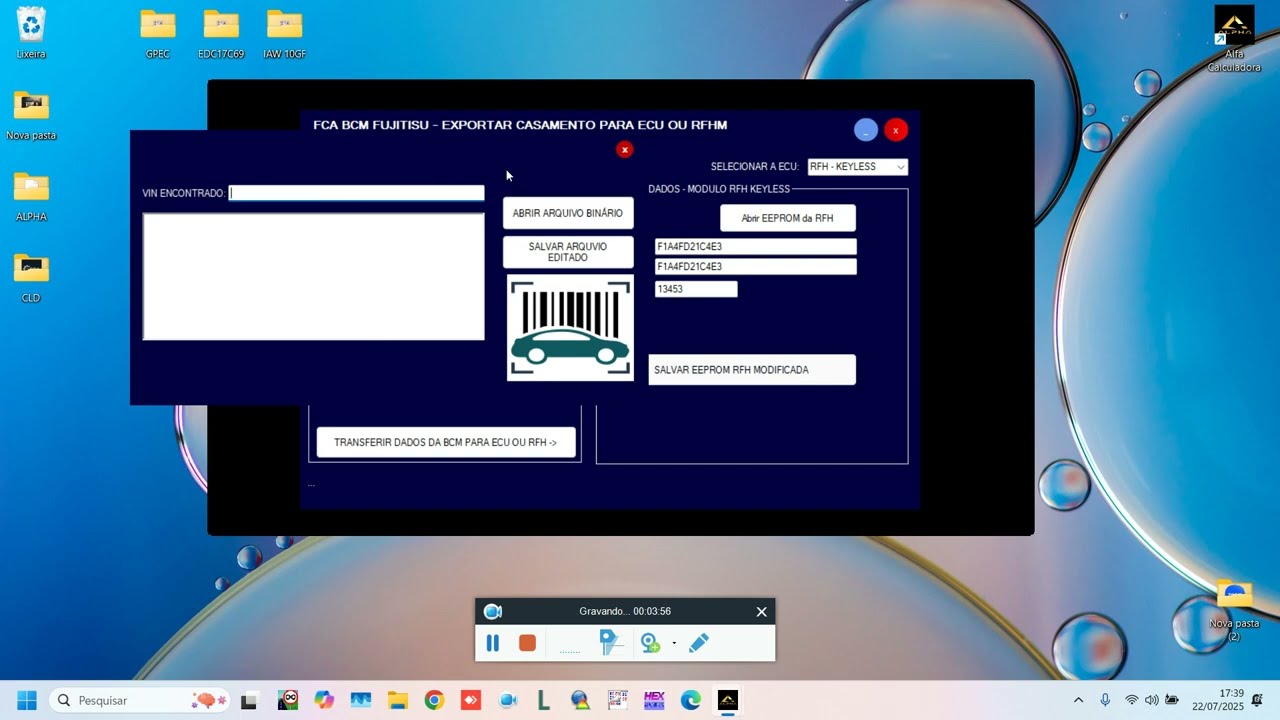Close the Gravando recorder toolbar
Image resolution: width=1280 pixels, height=720 pixels.
761,611
